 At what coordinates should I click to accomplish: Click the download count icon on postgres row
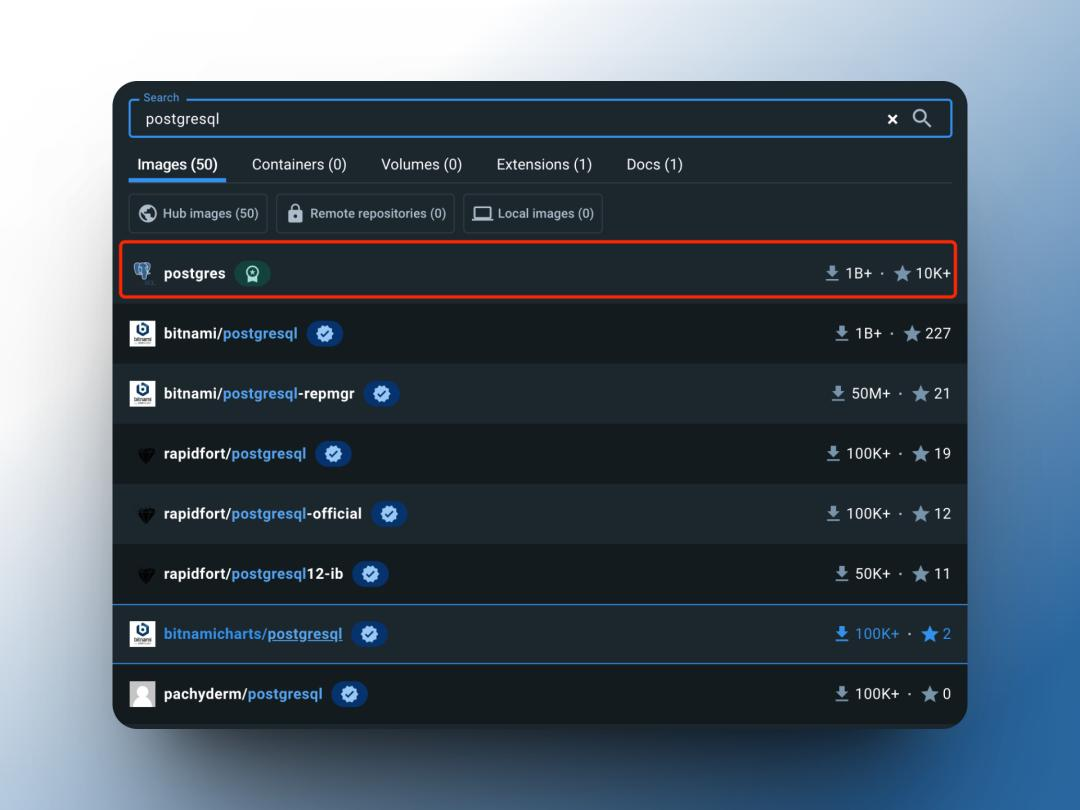(x=831, y=272)
